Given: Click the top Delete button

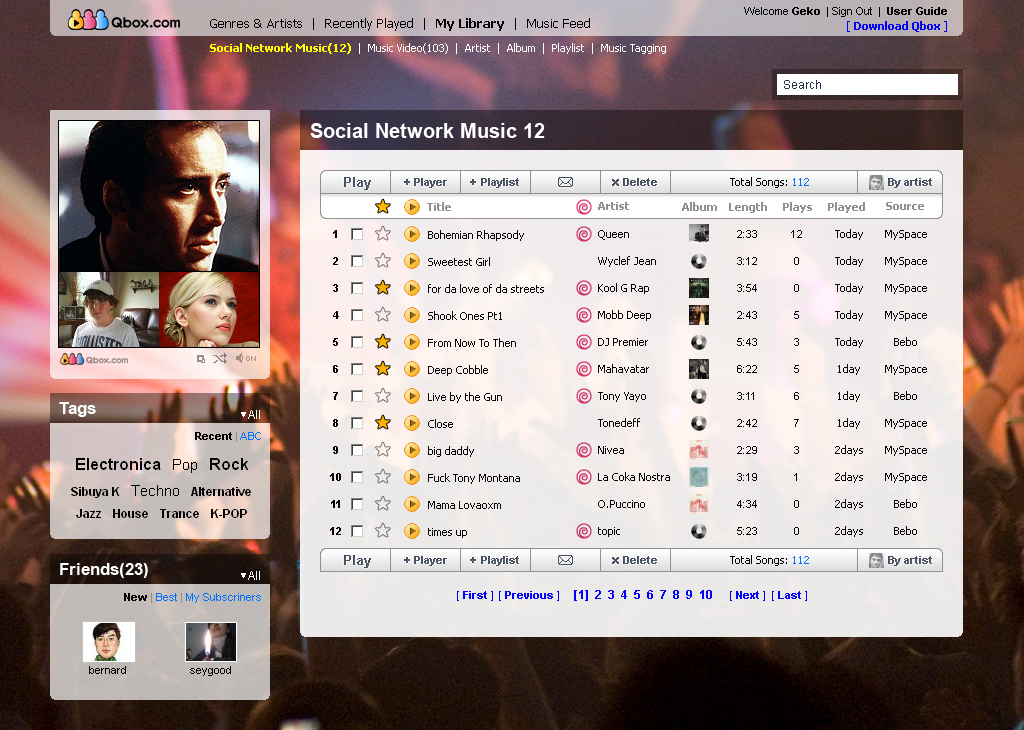Looking at the screenshot, I should click(635, 182).
